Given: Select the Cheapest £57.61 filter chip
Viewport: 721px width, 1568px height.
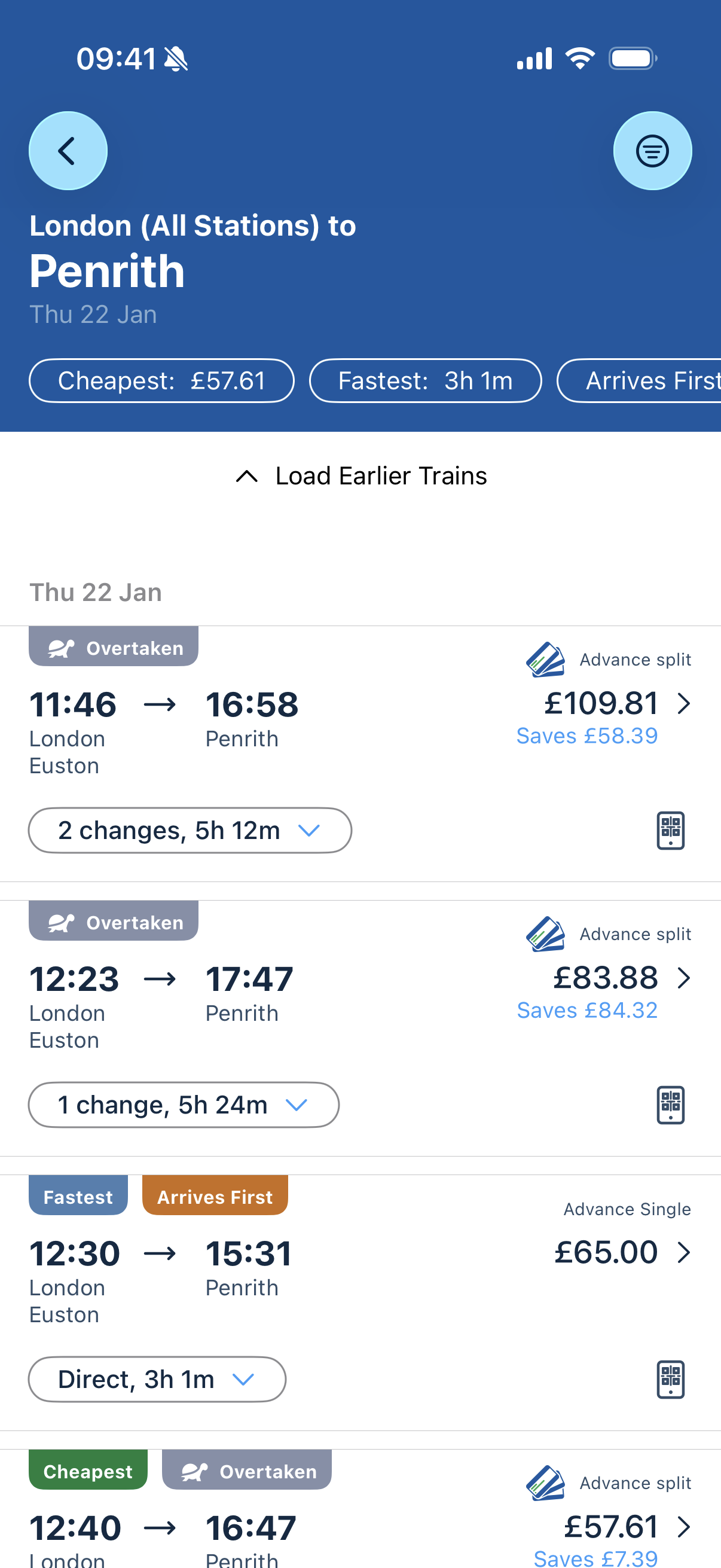Looking at the screenshot, I should [161, 381].
